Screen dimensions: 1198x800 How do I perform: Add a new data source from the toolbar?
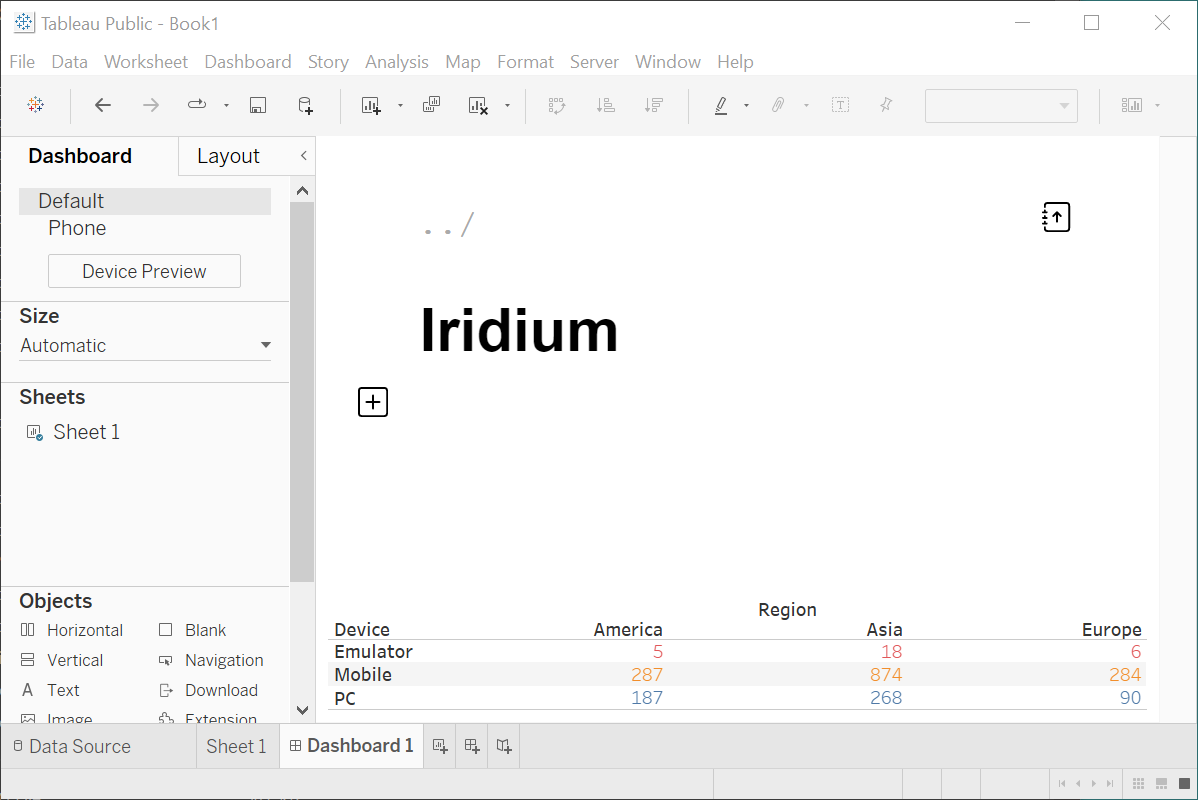305,104
